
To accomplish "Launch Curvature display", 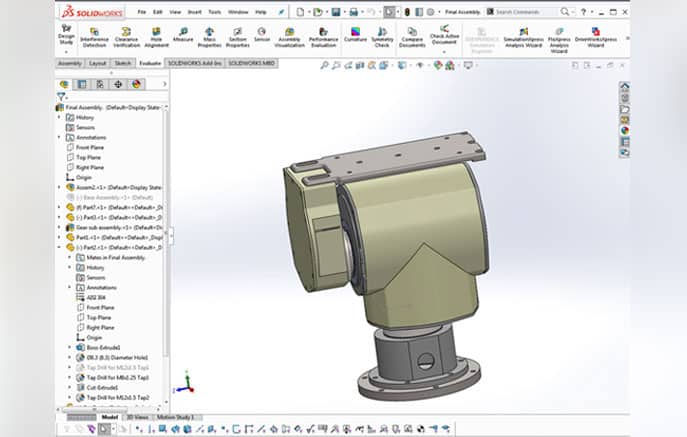I will (355, 35).
